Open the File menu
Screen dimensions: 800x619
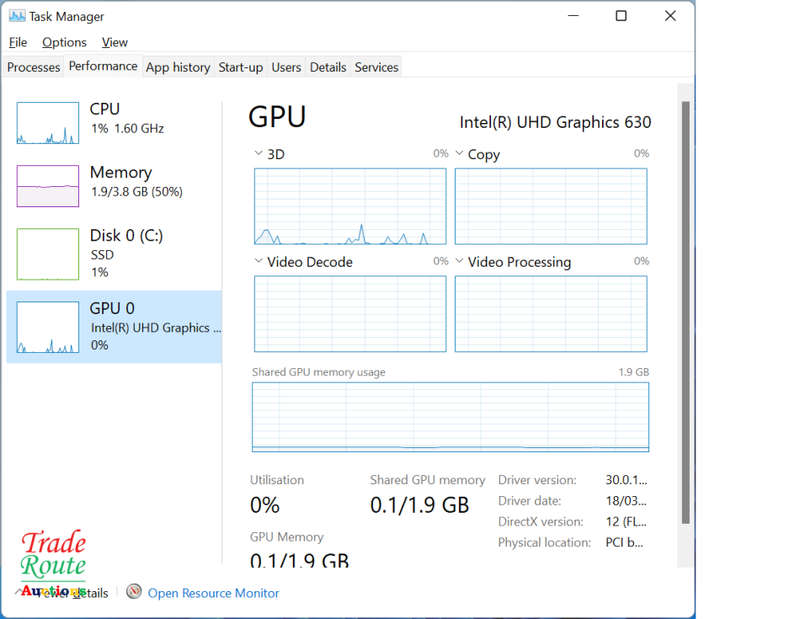18,42
